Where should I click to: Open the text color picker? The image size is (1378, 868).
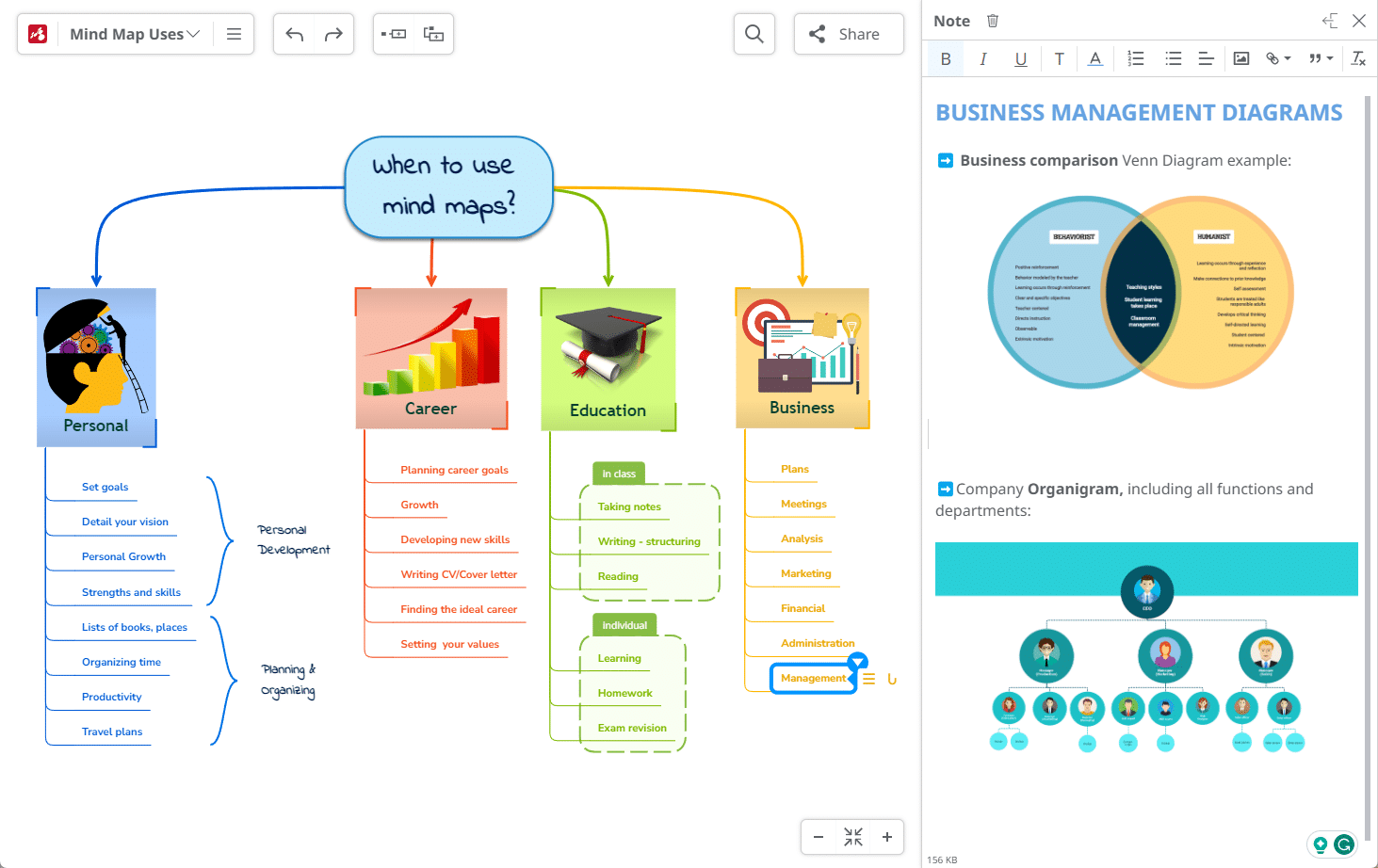[1094, 59]
